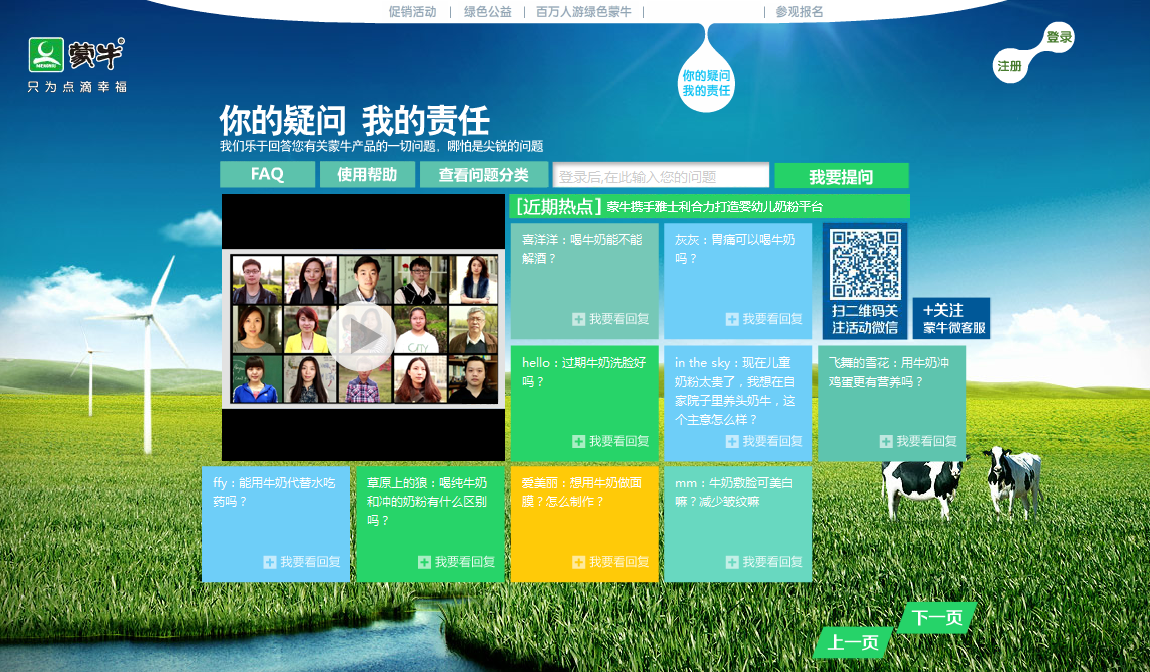Click 我要看回复 plus icon on ffy card

click(x=270, y=562)
